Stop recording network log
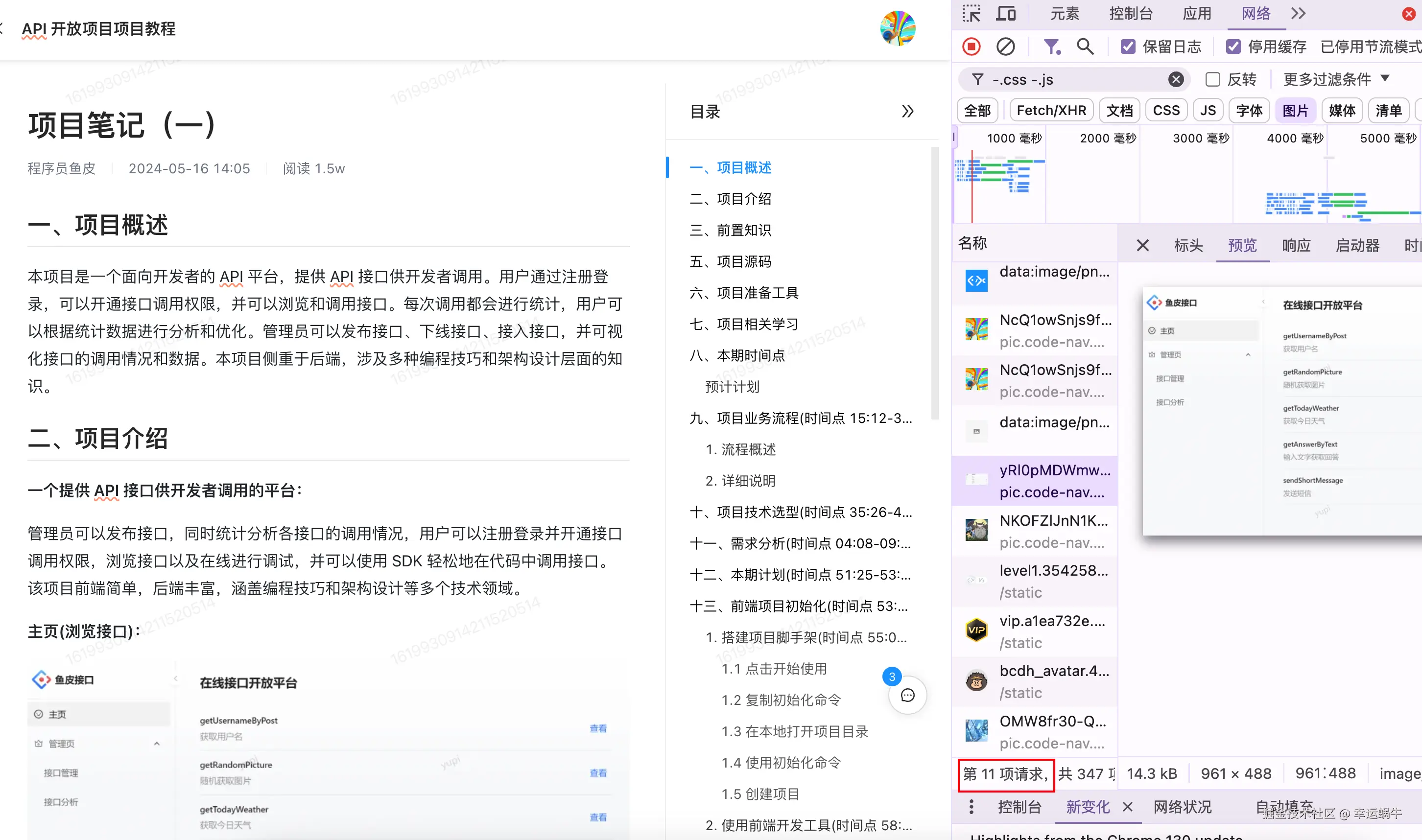 click(972, 47)
